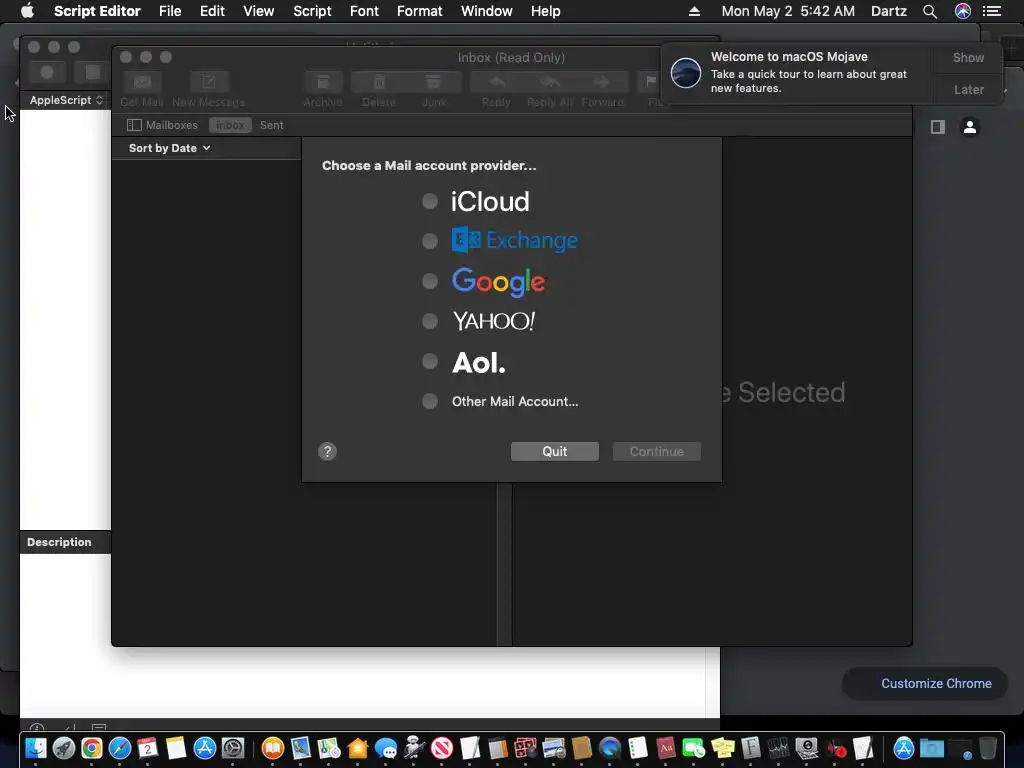Open the Sort by Date dropdown in Mail
The height and width of the screenshot is (768, 1024).
(x=169, y=148)
